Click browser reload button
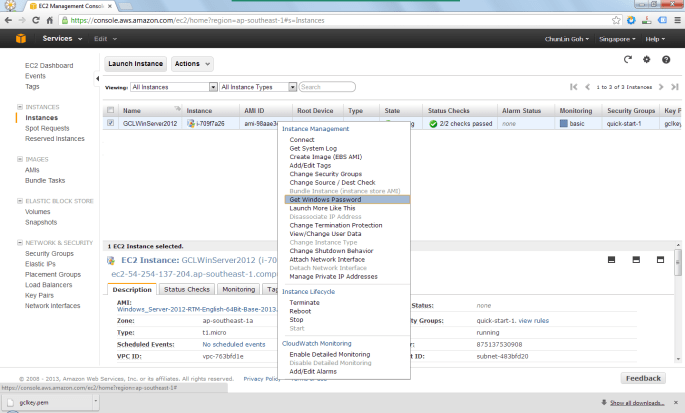The height and width of the screenshot is (413, 685). 36,20
